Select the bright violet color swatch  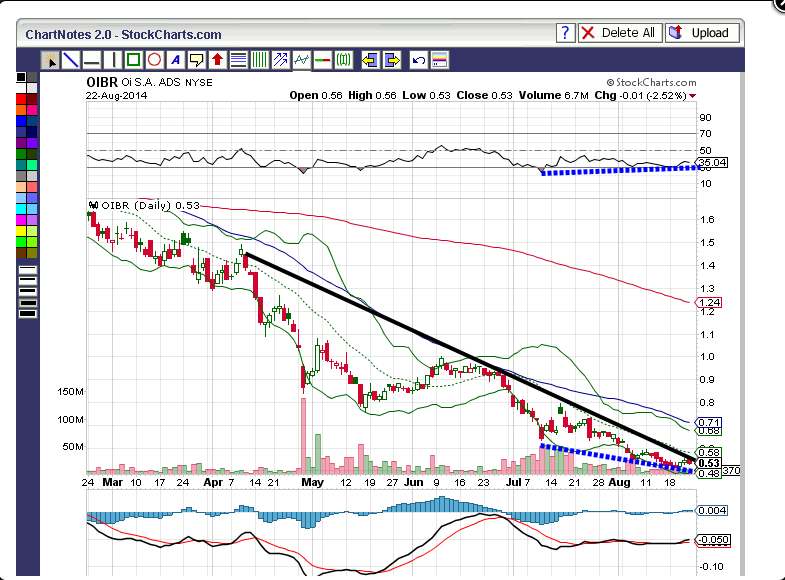32,144
